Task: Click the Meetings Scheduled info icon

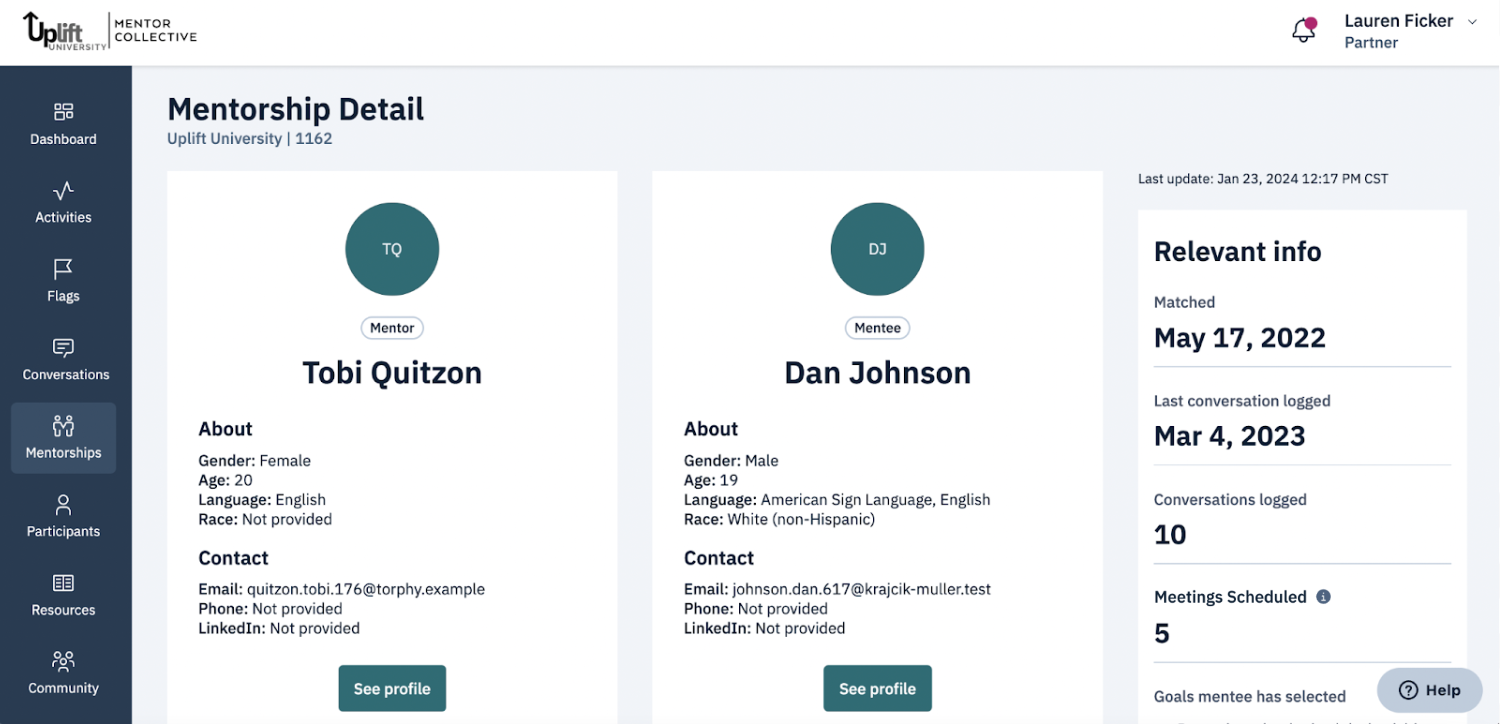Action: tap(1323, 597)
